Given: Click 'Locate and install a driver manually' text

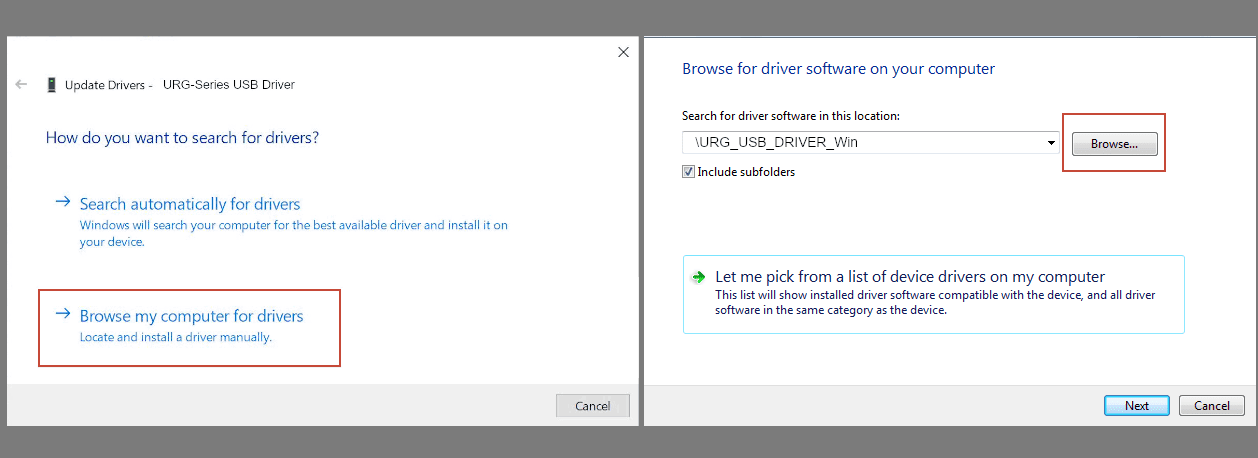Looking at the screenshot, I should [x=176, y=337].
